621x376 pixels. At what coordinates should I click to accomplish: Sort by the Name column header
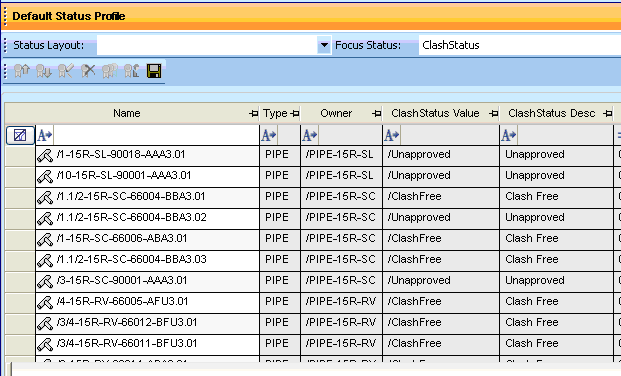click(x=126, y=113)
